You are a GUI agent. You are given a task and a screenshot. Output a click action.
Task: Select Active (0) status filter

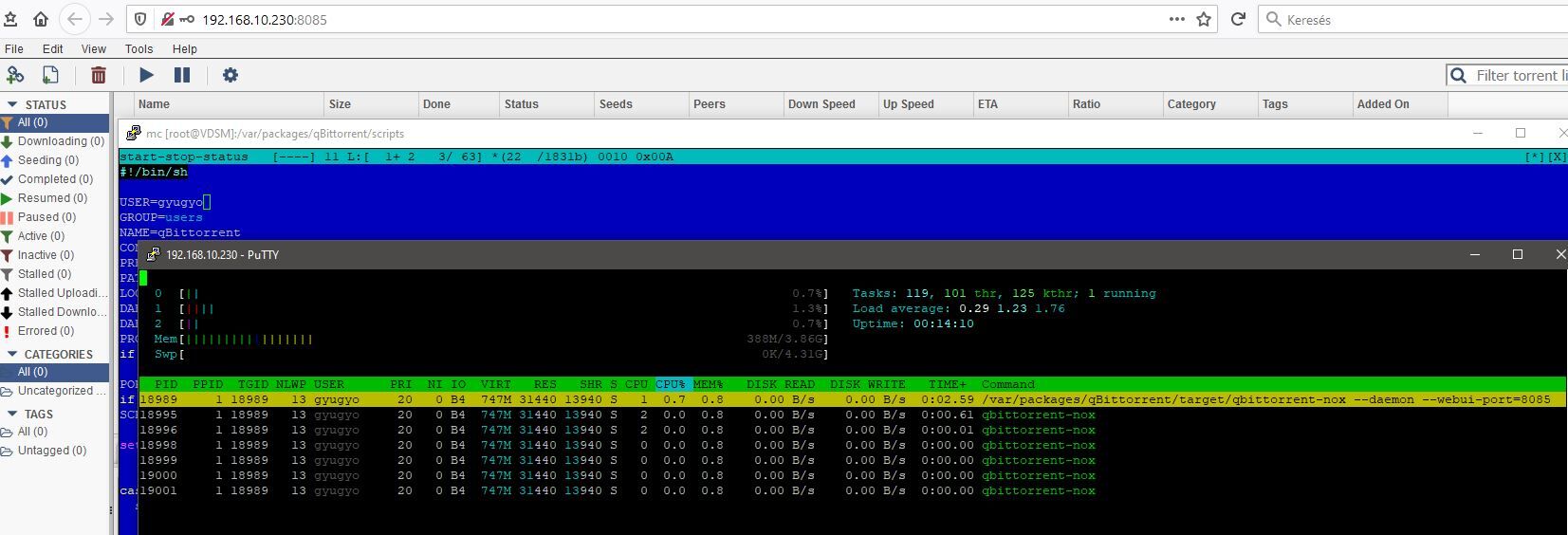pos(54,236)
